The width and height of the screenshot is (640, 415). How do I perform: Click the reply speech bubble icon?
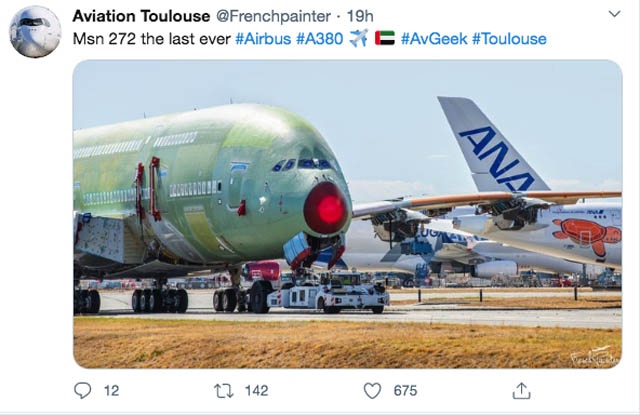83,390
